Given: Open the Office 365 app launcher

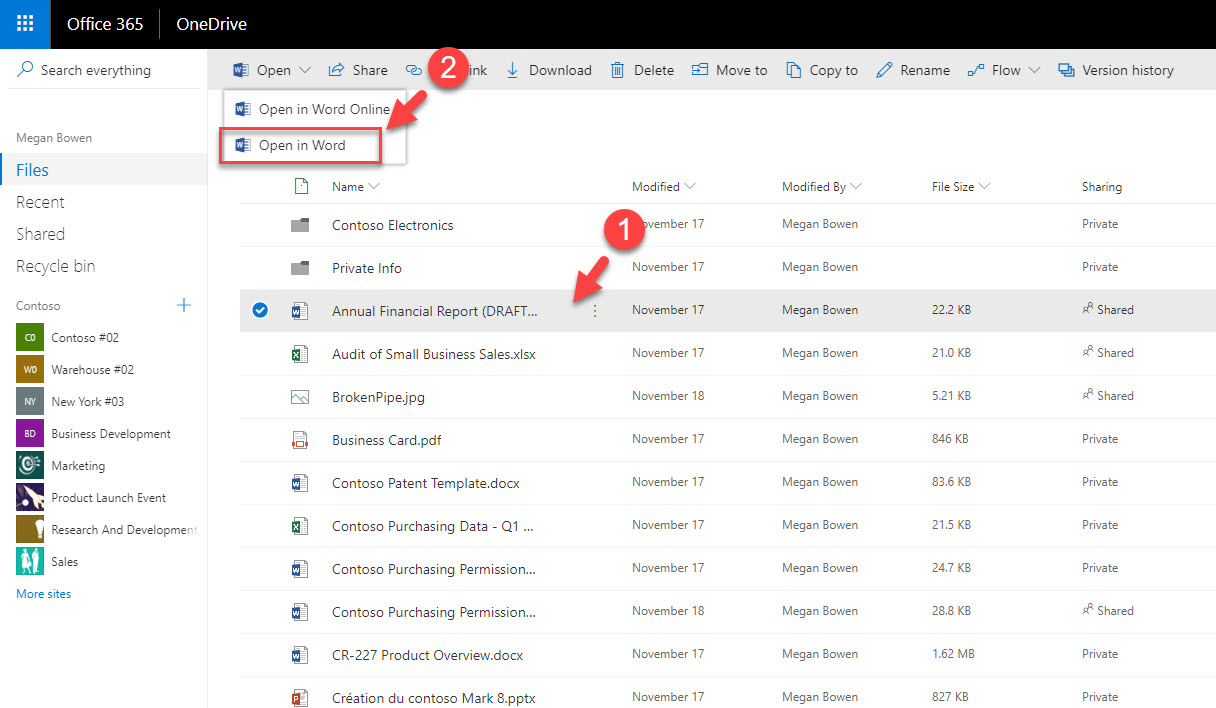Looking at the screenshot, I should [25, 24].
